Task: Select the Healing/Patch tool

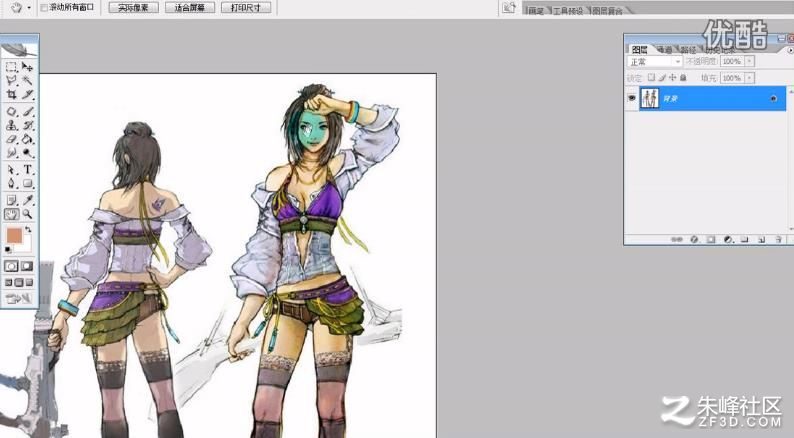Action: tap(11, 111)
